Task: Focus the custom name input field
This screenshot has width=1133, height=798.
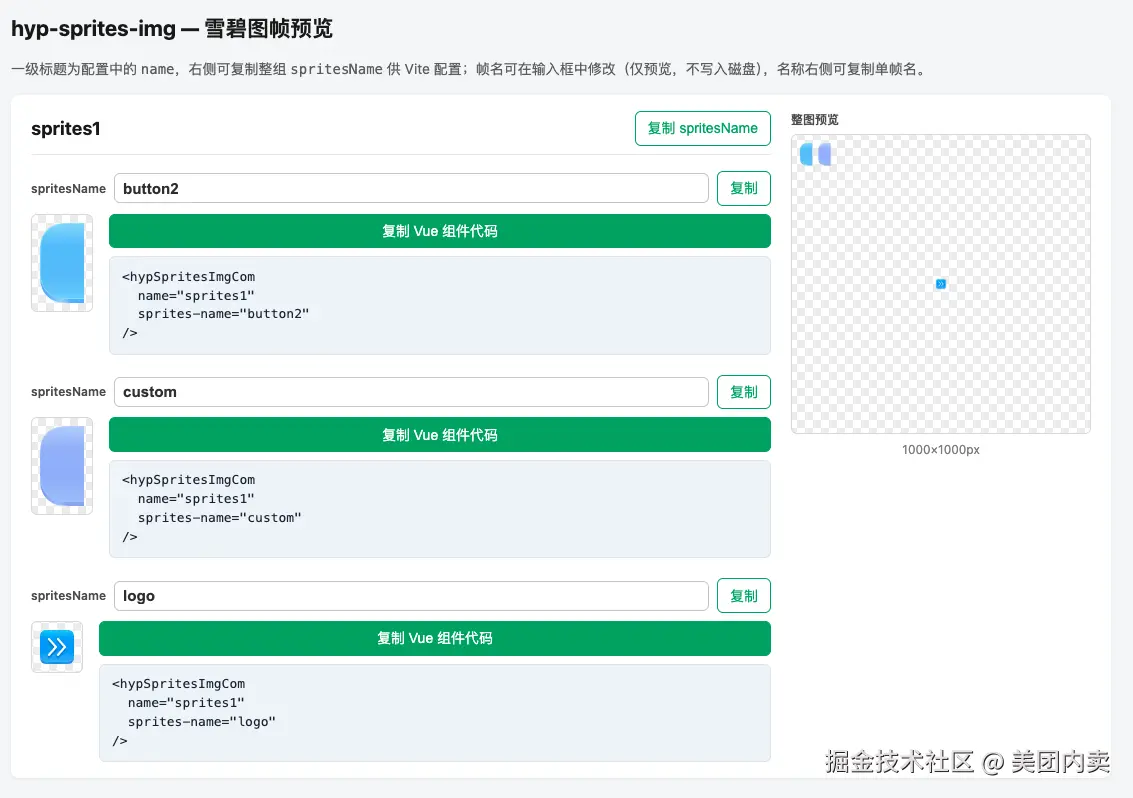Action: point(411,392)
